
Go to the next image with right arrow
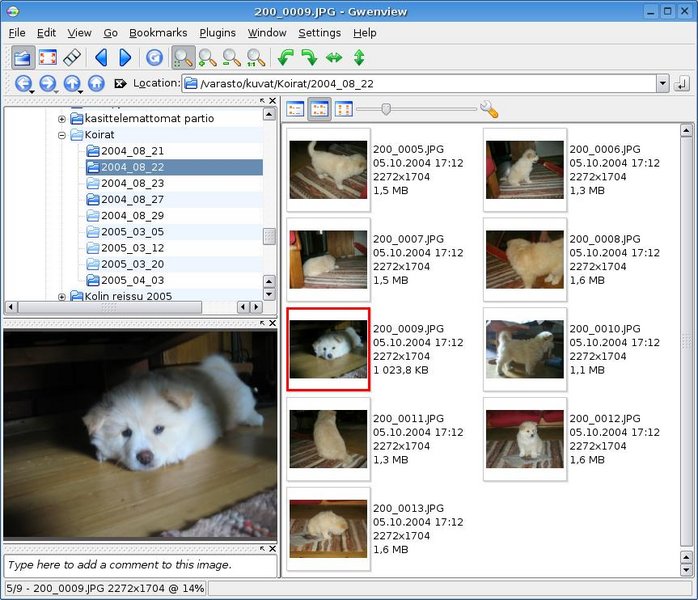[125, 58]
